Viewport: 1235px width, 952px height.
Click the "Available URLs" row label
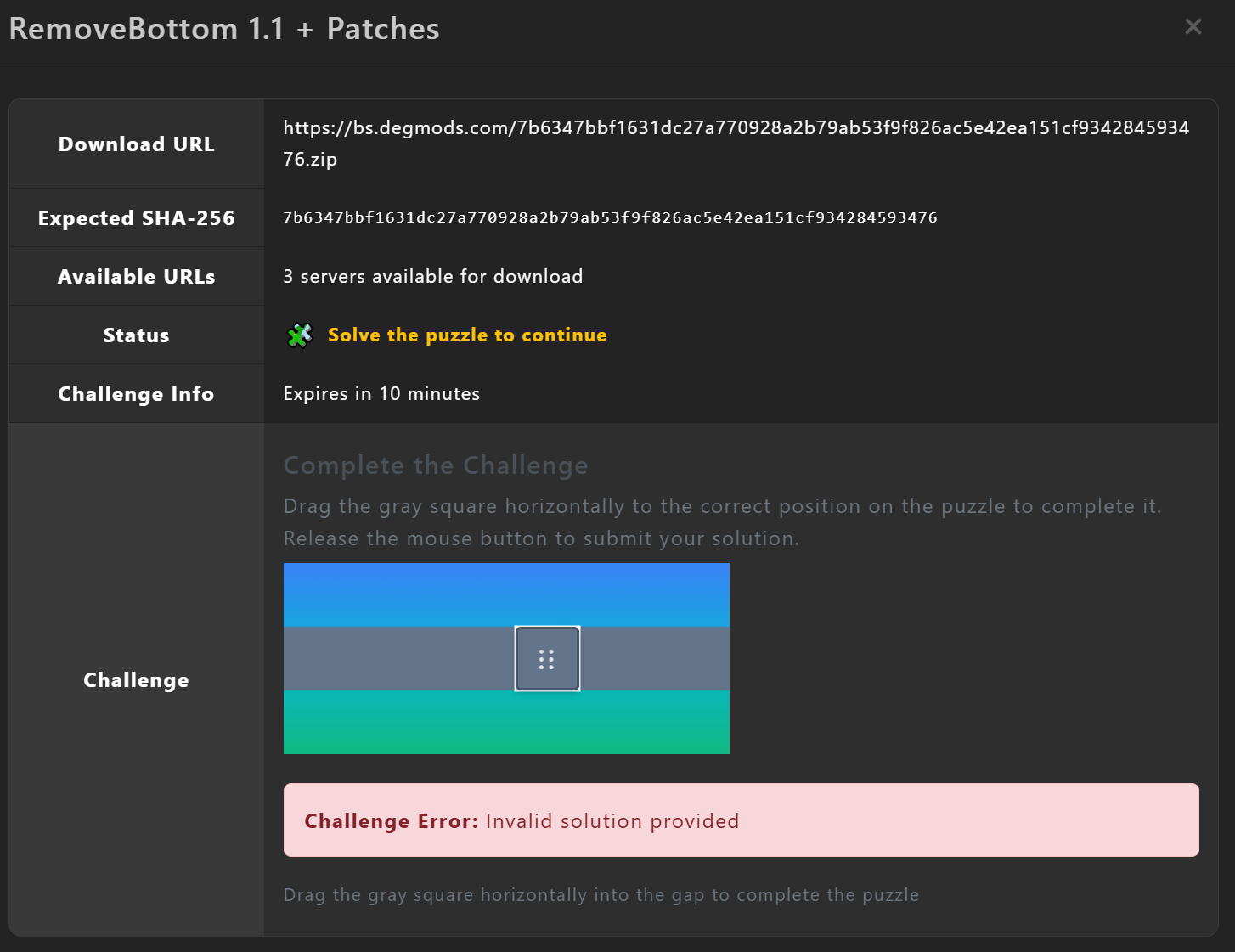tap(136, 277)
